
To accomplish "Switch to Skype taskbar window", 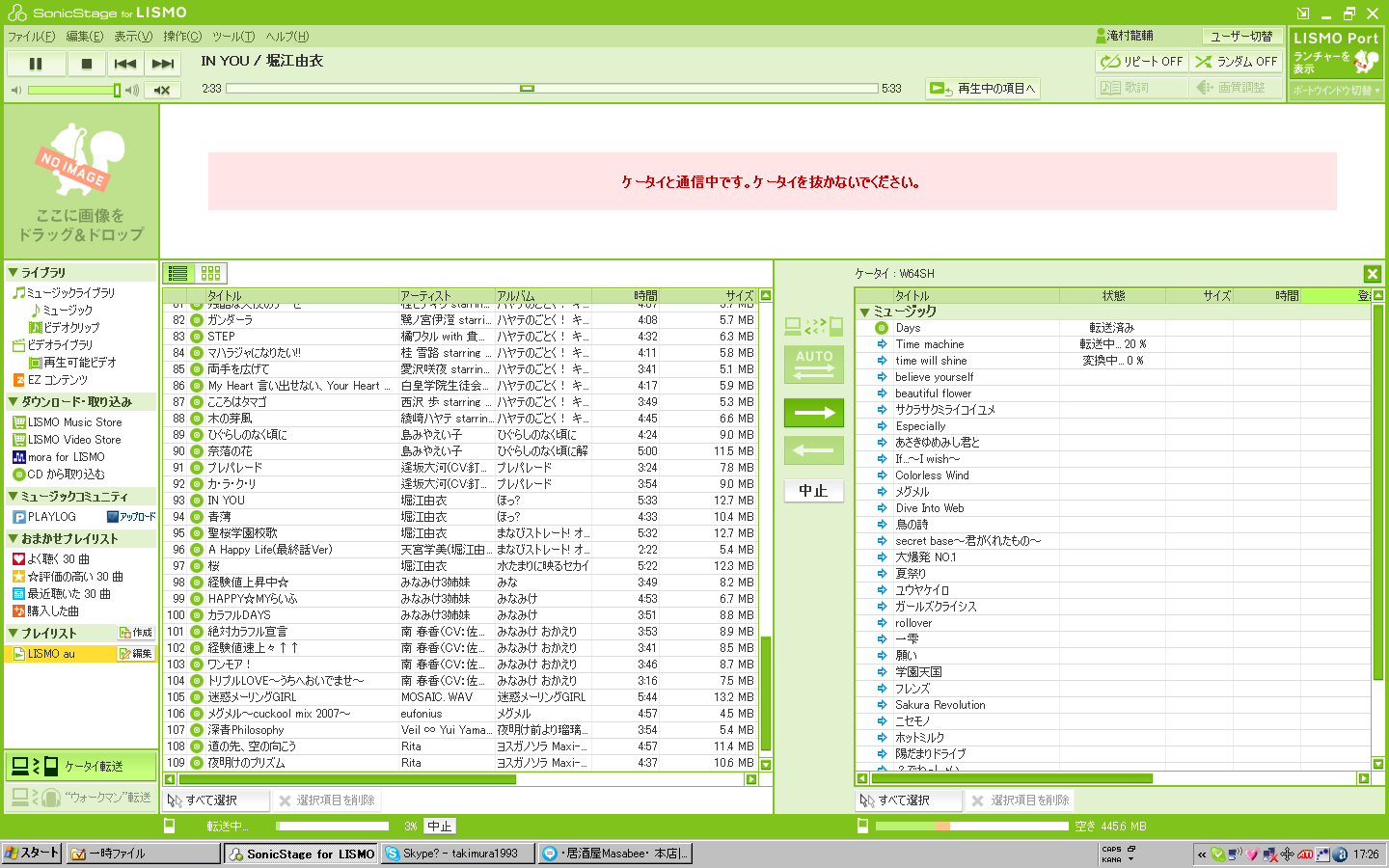I will [x=458, y=854].
